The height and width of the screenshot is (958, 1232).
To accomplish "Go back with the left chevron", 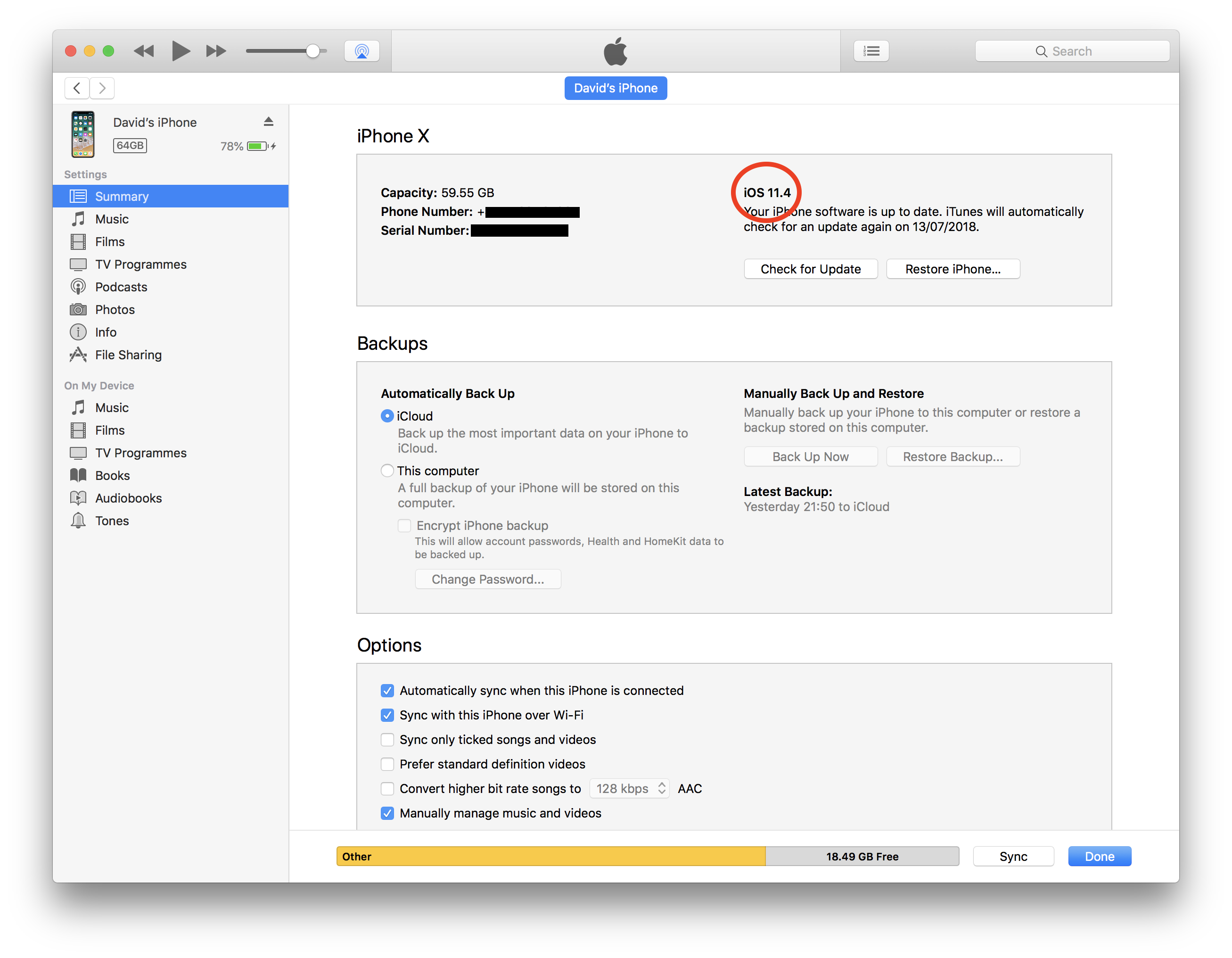I will tap(77, 88).
